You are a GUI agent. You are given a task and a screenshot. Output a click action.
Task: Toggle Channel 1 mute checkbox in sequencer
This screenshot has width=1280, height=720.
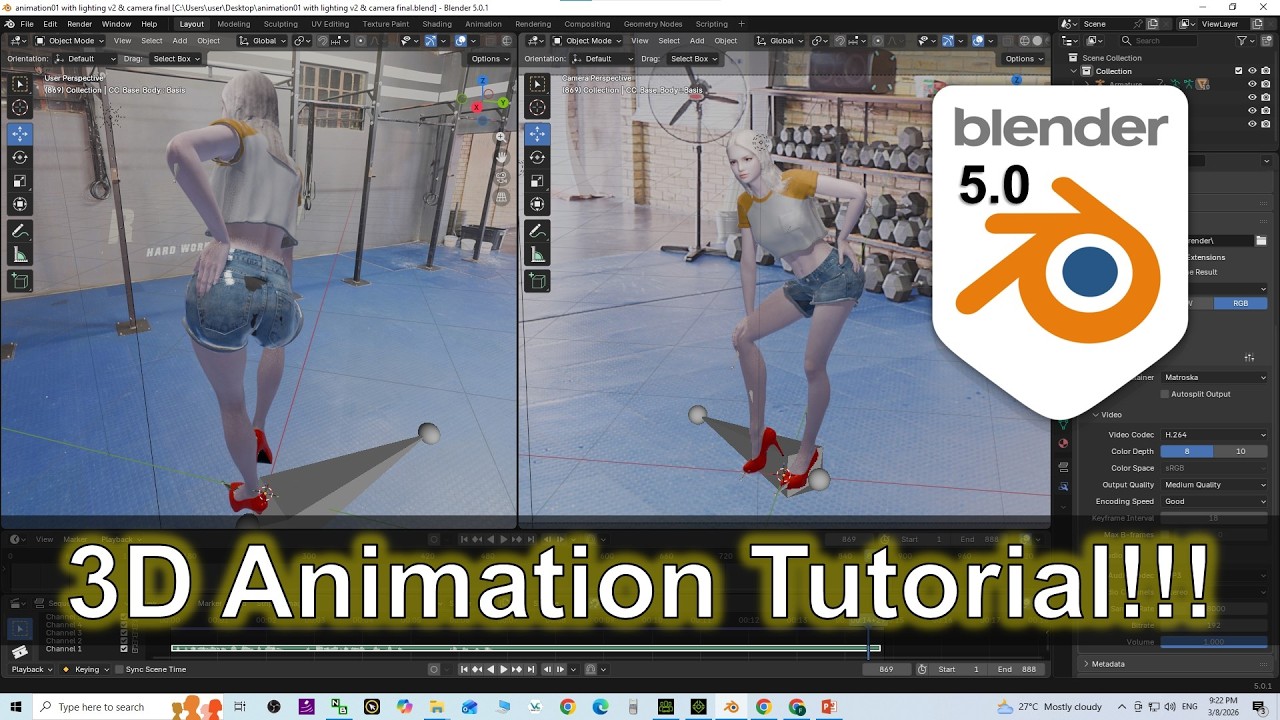[x=124, y=649]
